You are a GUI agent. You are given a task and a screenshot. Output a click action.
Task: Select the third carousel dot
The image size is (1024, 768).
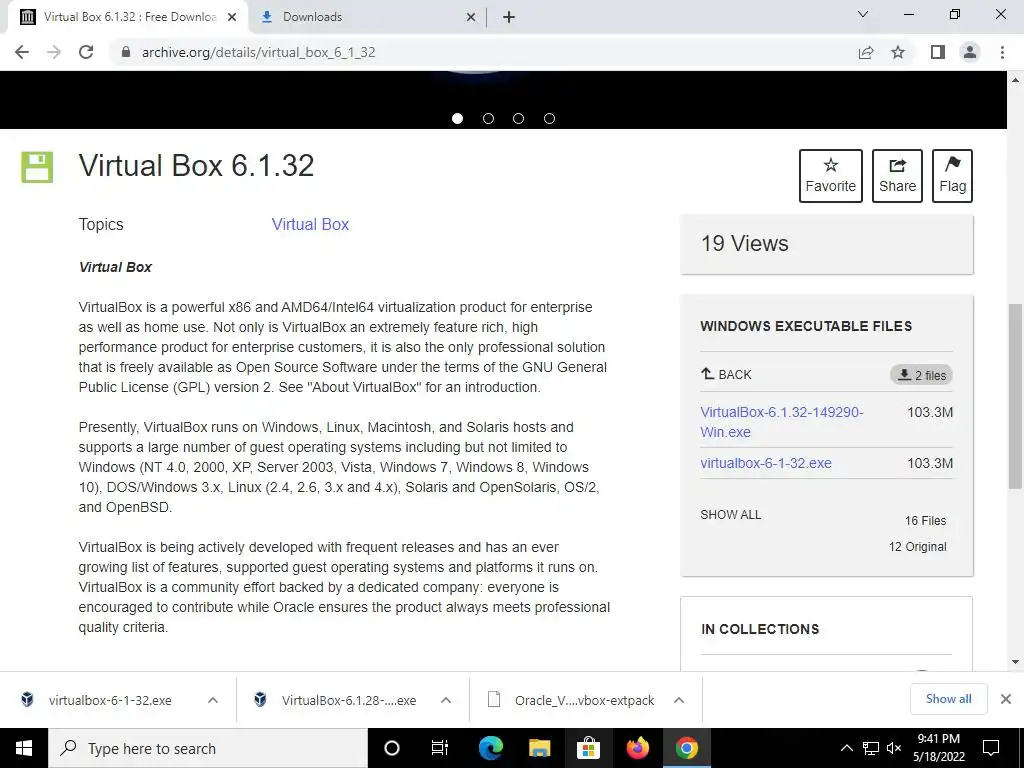[519, 118]
